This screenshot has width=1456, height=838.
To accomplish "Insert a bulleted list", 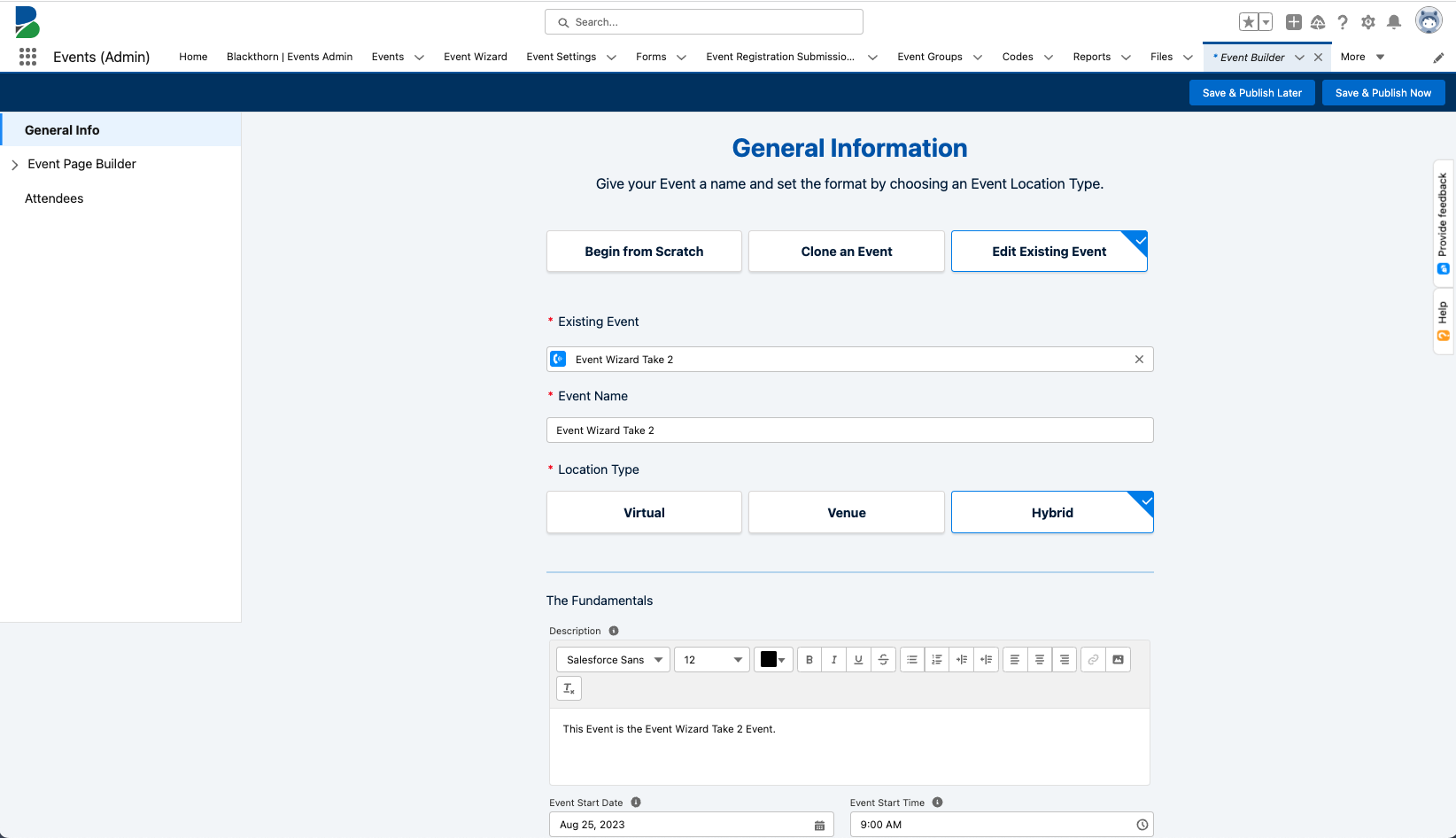I will tap(912, 660).
